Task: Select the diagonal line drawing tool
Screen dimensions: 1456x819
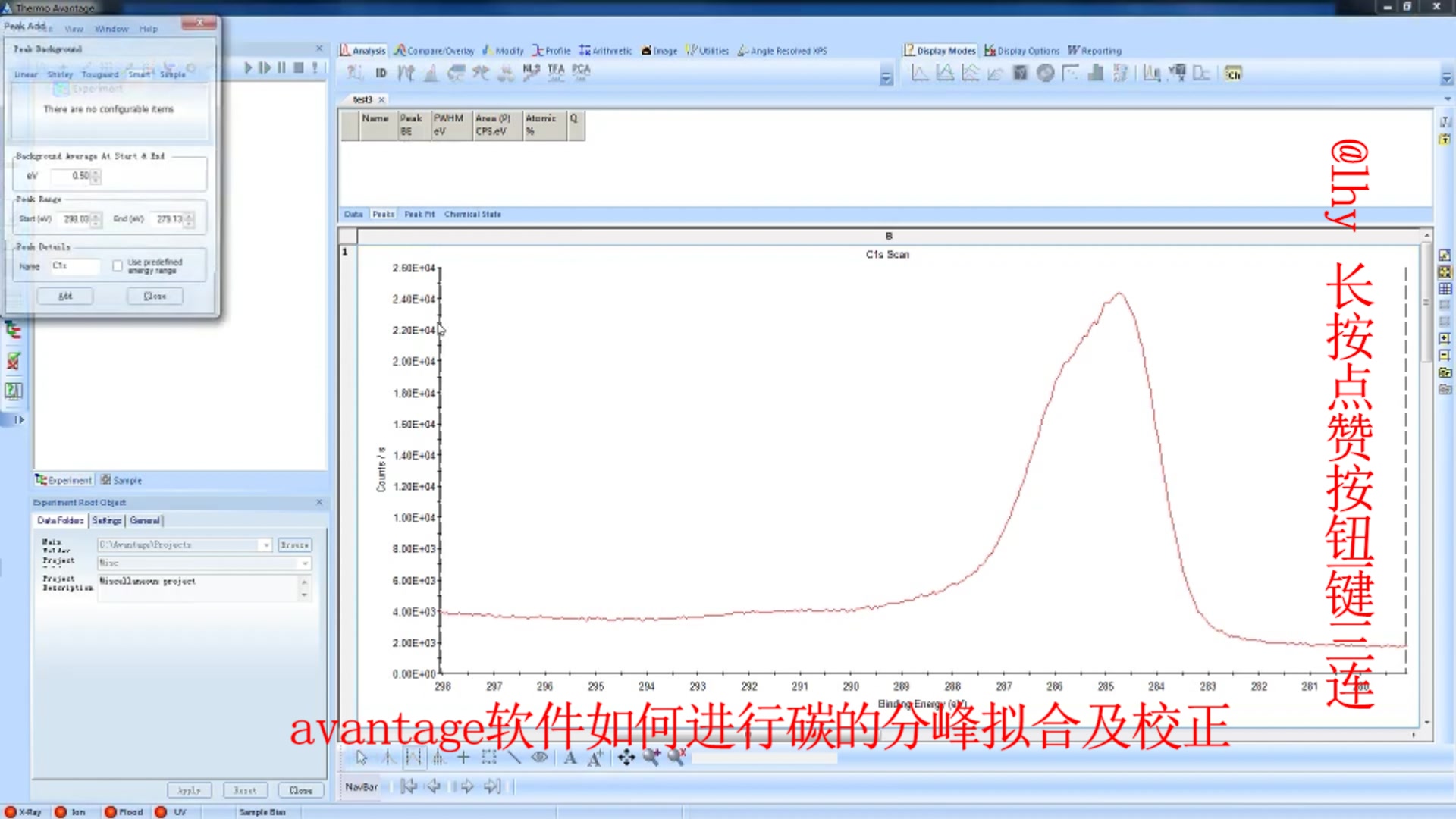Action: click(x=514, y=757)
